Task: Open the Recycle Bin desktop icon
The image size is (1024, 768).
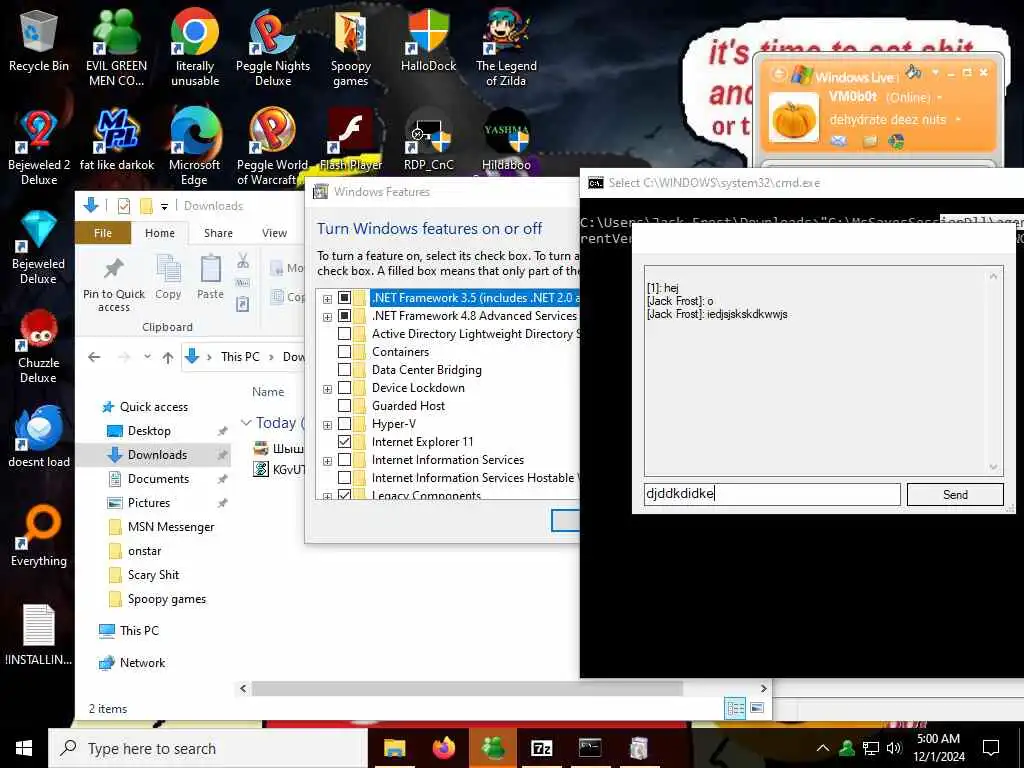Action: (x=39, y=40)
